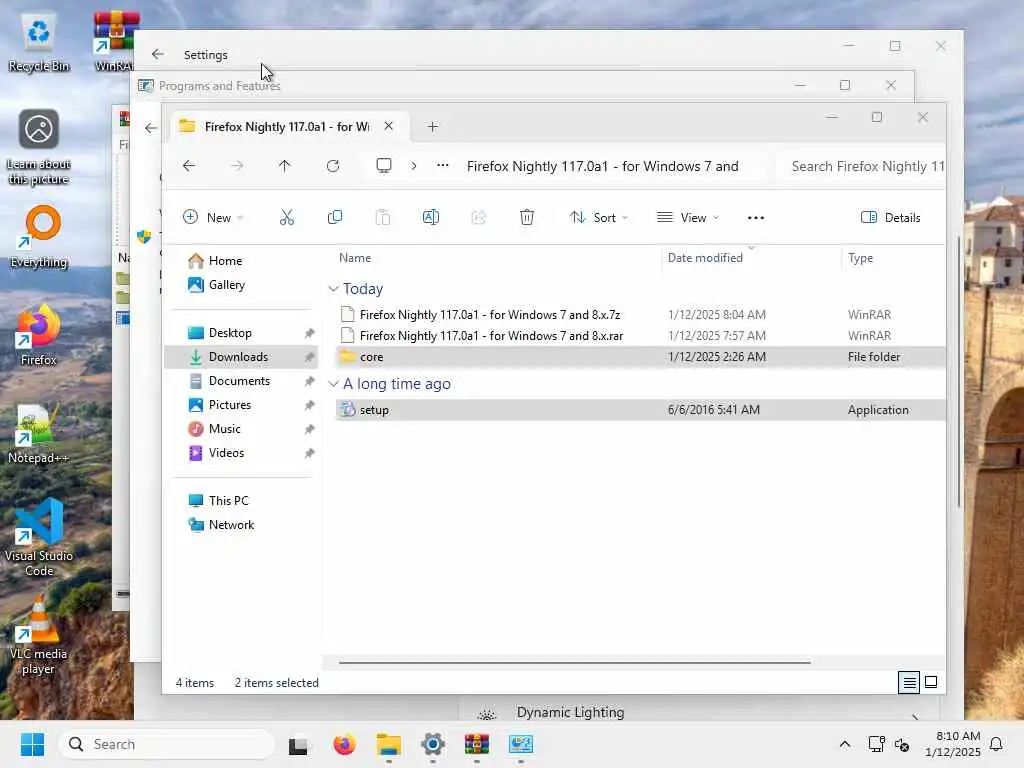1024x768 pixels.
Task: Click the Share icon in Explorer toolbar
Action: click(479, 217)
